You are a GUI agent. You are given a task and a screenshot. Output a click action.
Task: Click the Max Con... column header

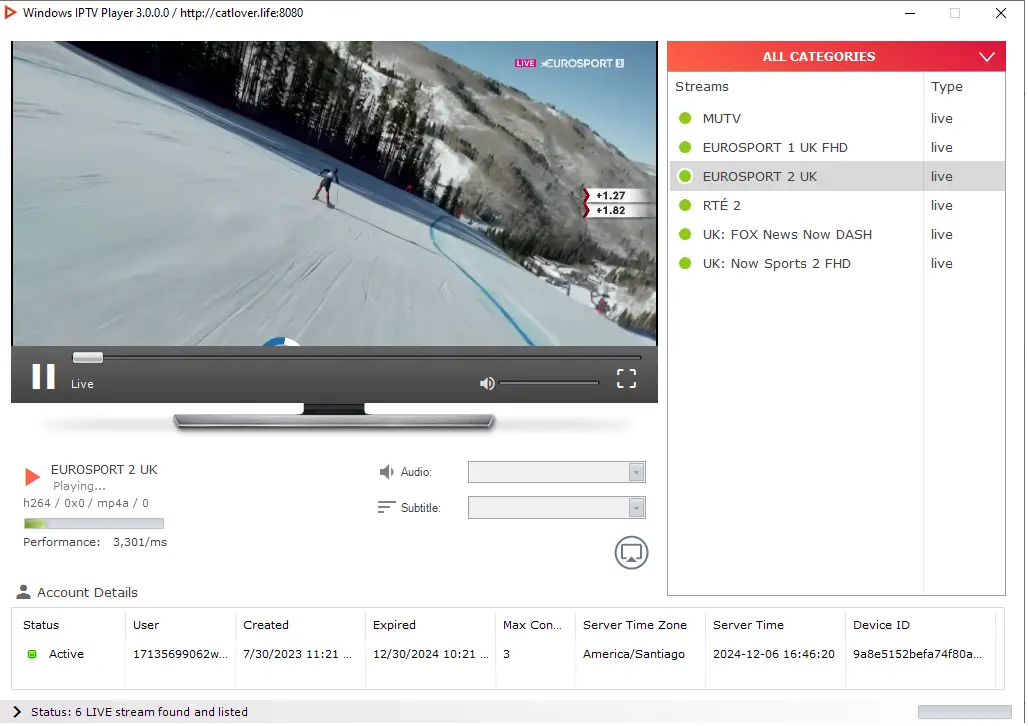(532, 625)
